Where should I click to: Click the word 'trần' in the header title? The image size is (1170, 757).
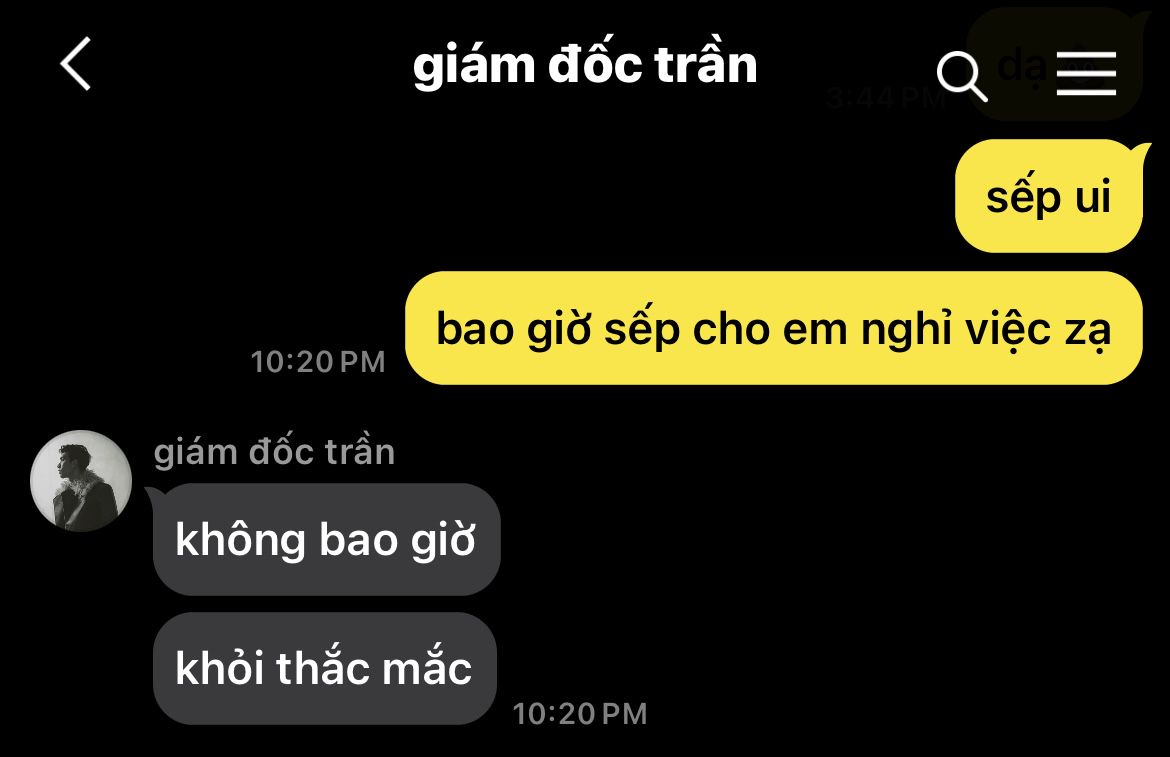click(x=706, y=64)
